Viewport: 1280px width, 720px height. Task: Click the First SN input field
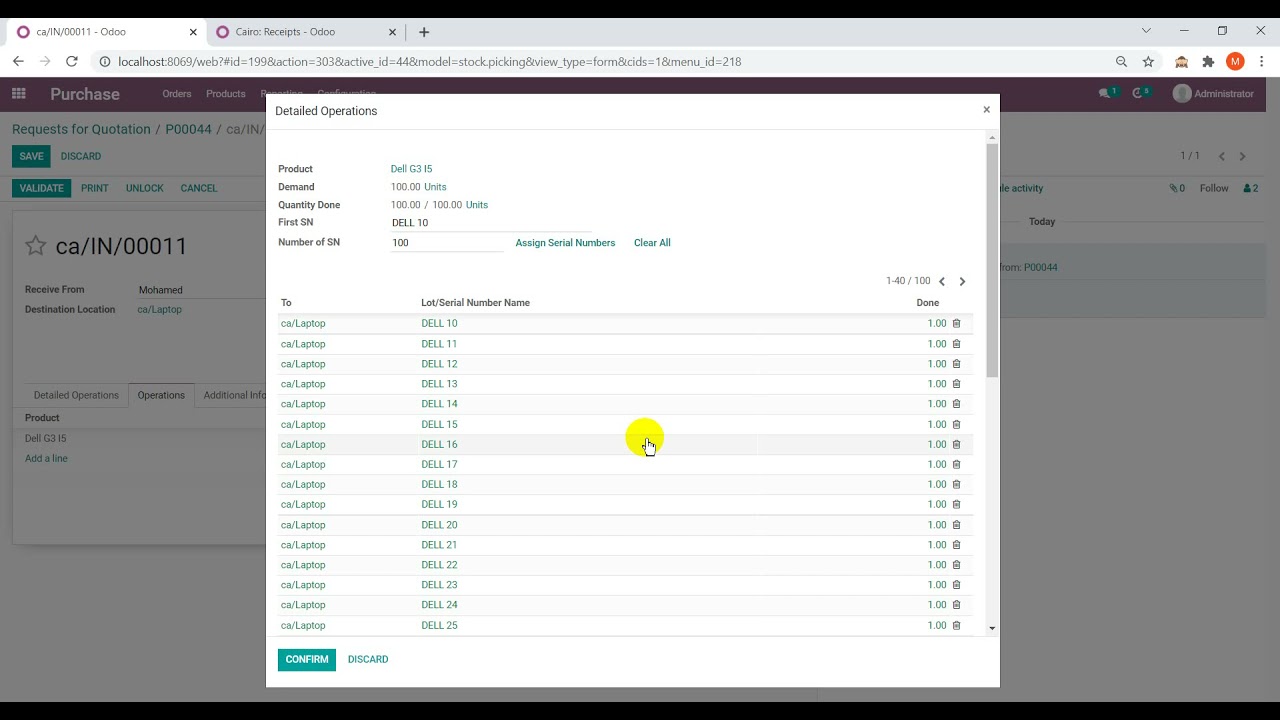click(490, 223)
